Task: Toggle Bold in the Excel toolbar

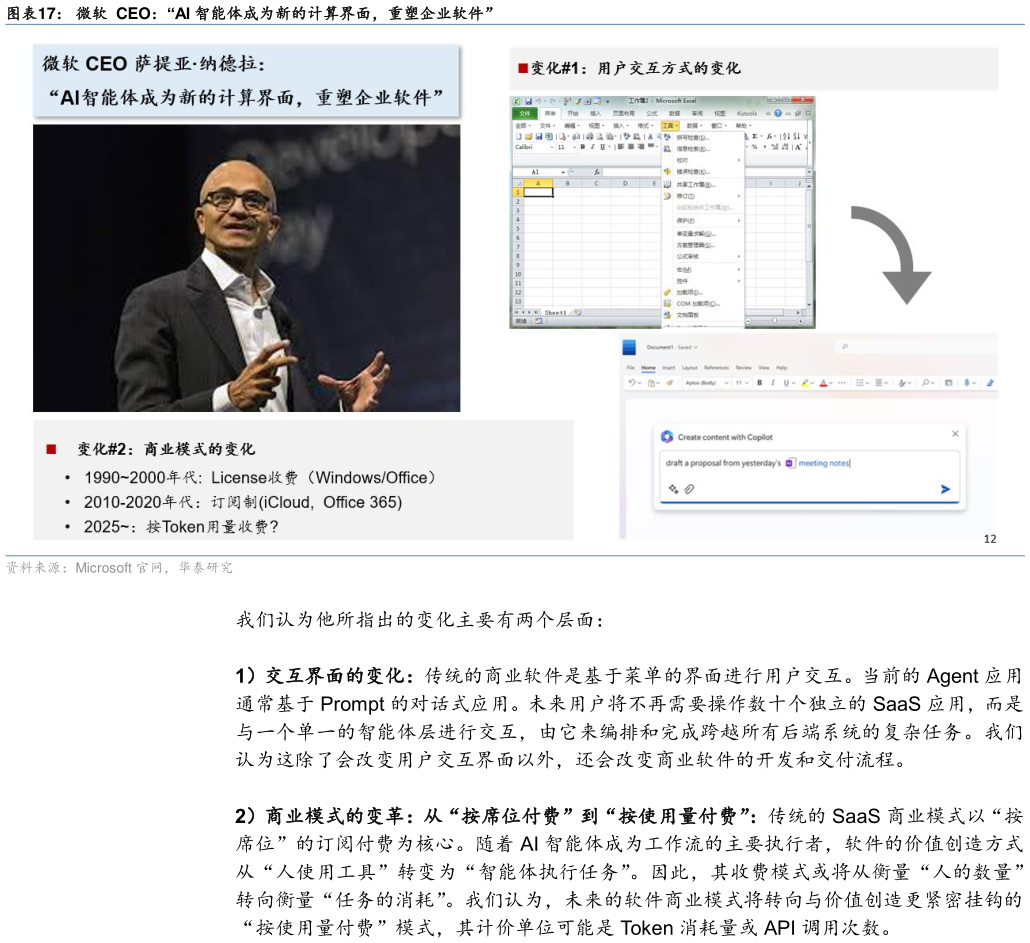Action: [582, 147]
